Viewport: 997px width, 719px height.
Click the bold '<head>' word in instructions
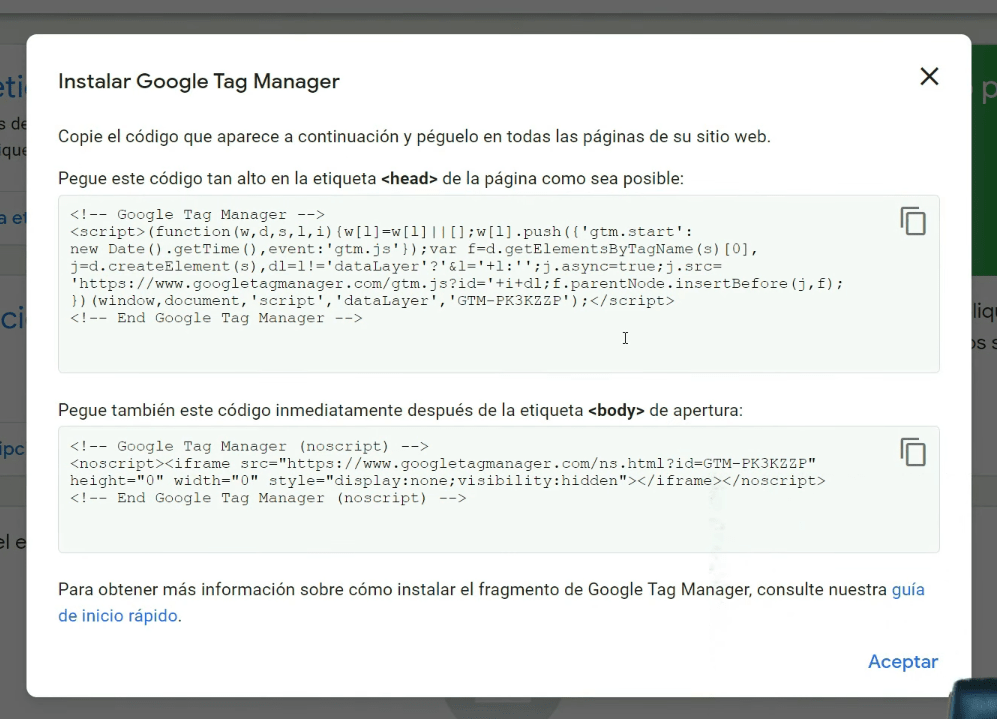[409, 179]
